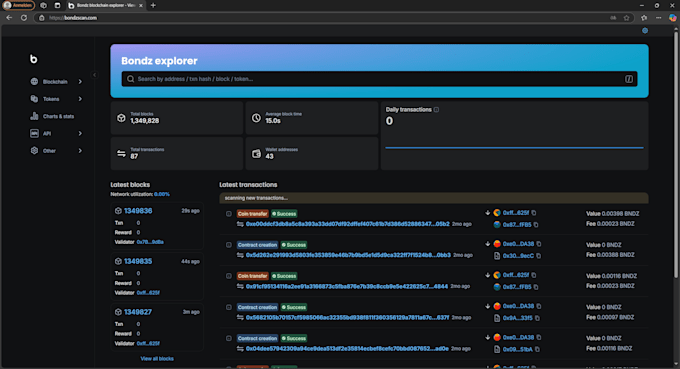
Task: Open transaction hash 0xe00ddcf3db8a5c8a…05b2
Action: click(x=347, y=224)
